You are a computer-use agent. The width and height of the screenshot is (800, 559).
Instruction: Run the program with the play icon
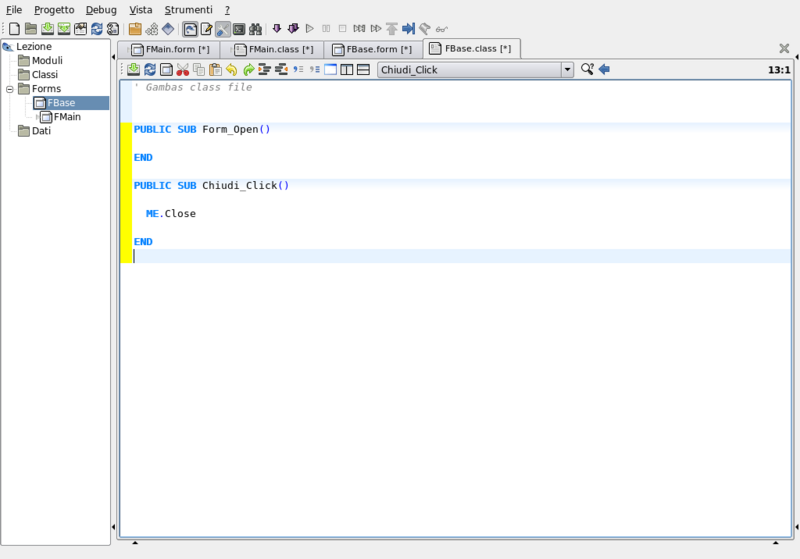(x=309, y=29)
